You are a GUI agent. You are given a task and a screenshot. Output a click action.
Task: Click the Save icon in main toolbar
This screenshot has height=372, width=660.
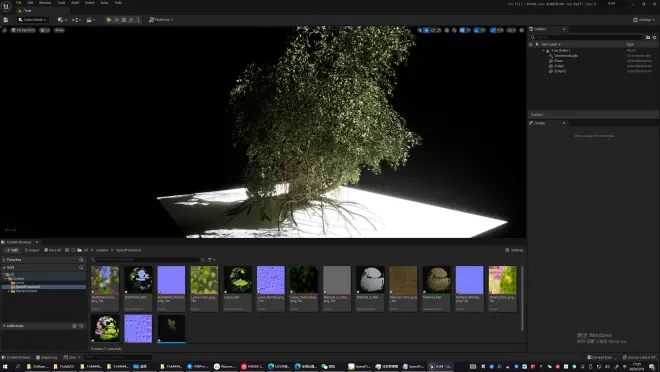pos(6,20)
